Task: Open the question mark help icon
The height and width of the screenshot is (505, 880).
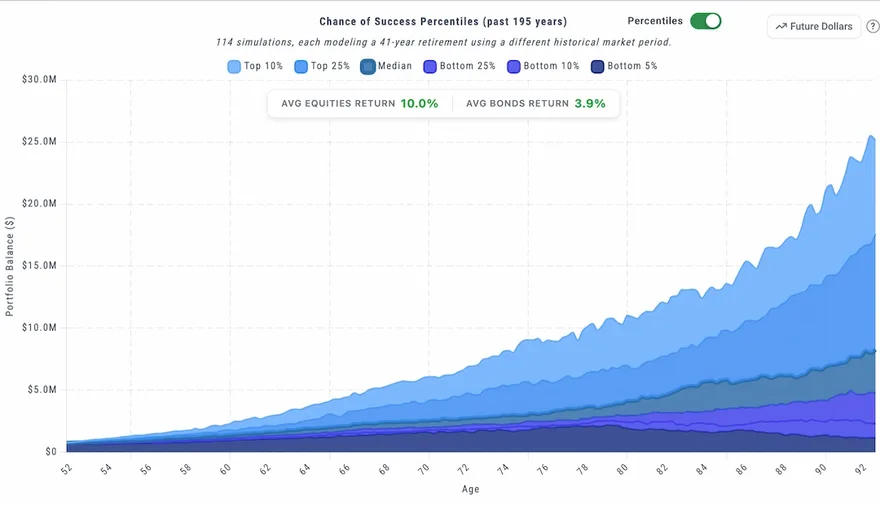Action: [873, 26]
